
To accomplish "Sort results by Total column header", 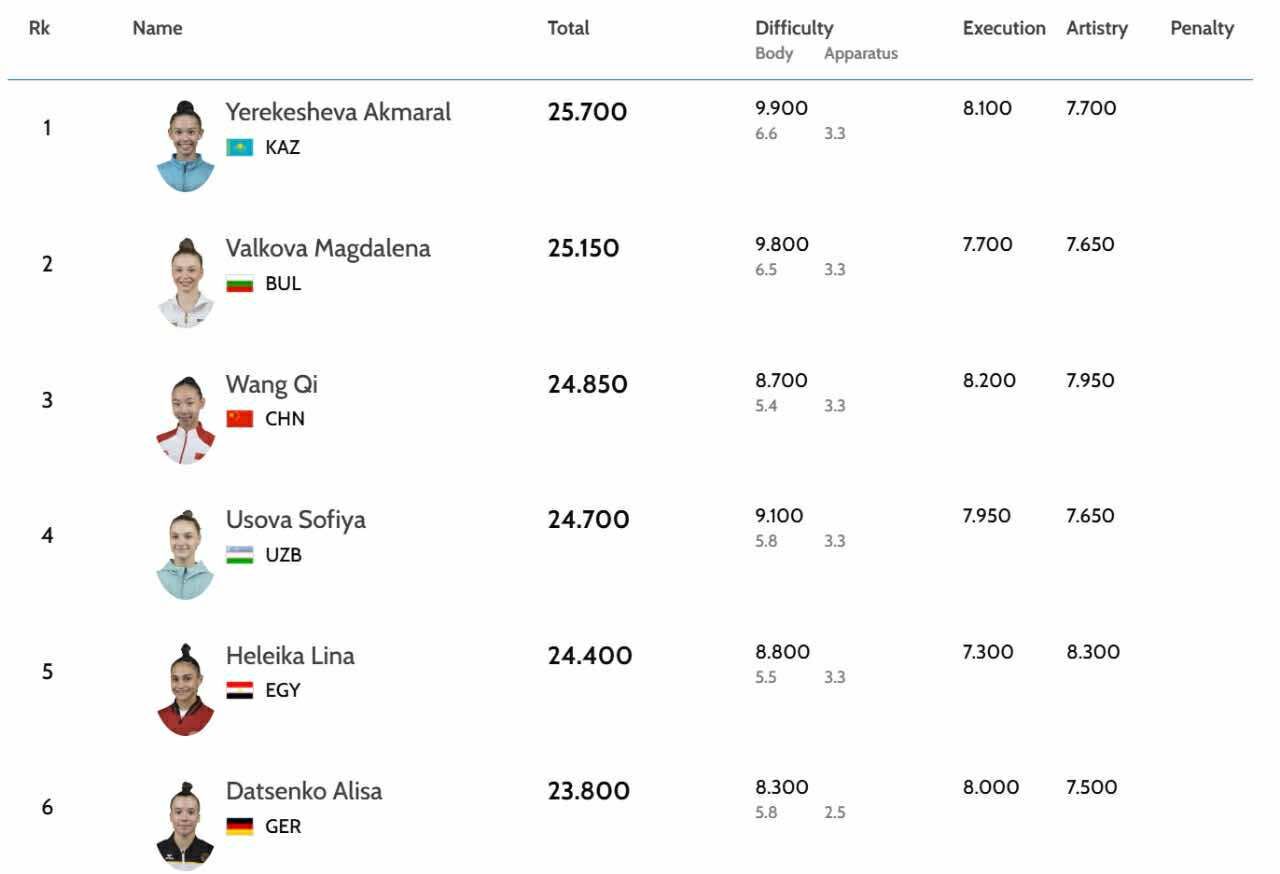I will tap(568, 29).
